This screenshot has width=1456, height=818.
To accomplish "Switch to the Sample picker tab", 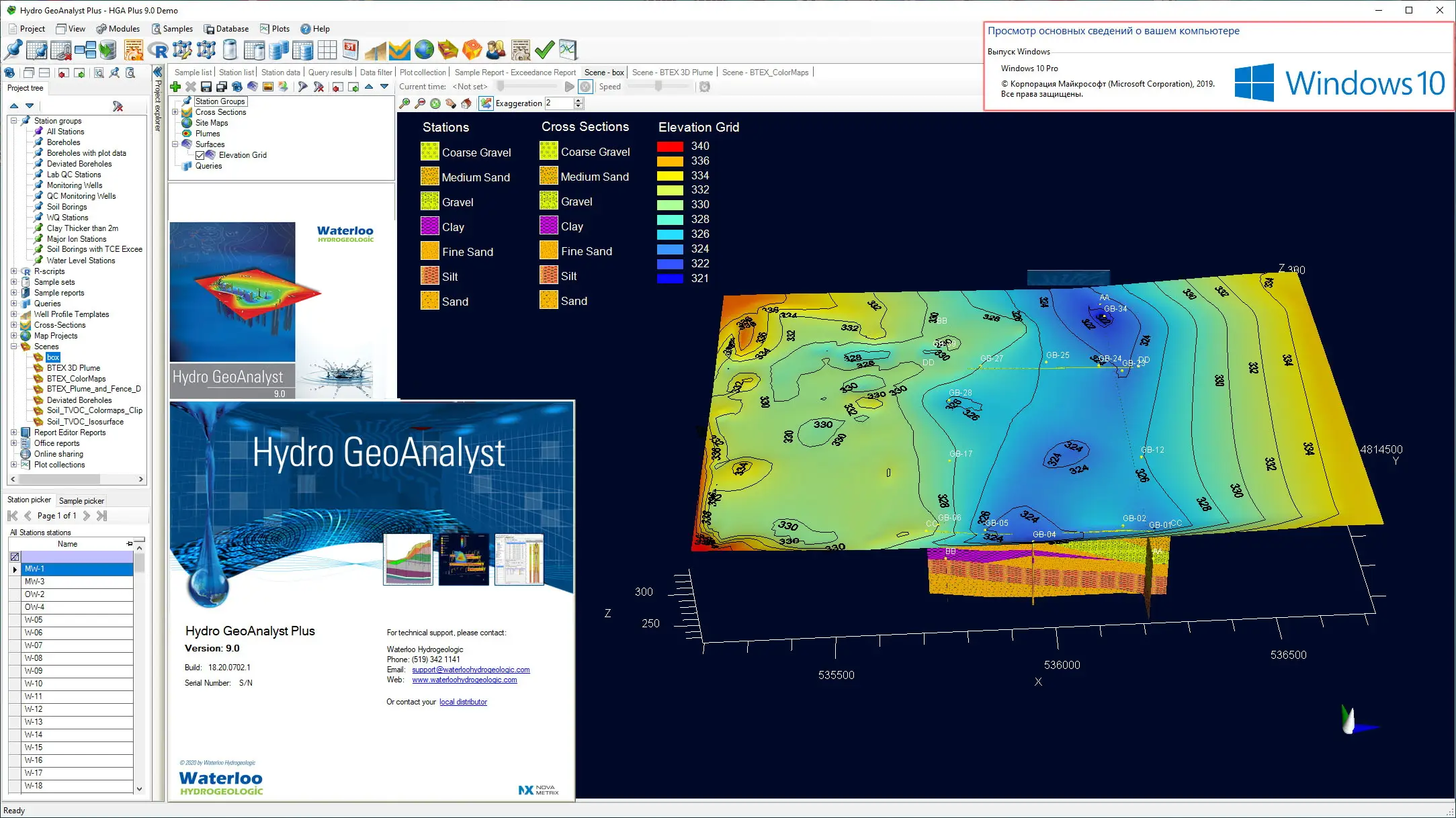I will coord(81,500).
